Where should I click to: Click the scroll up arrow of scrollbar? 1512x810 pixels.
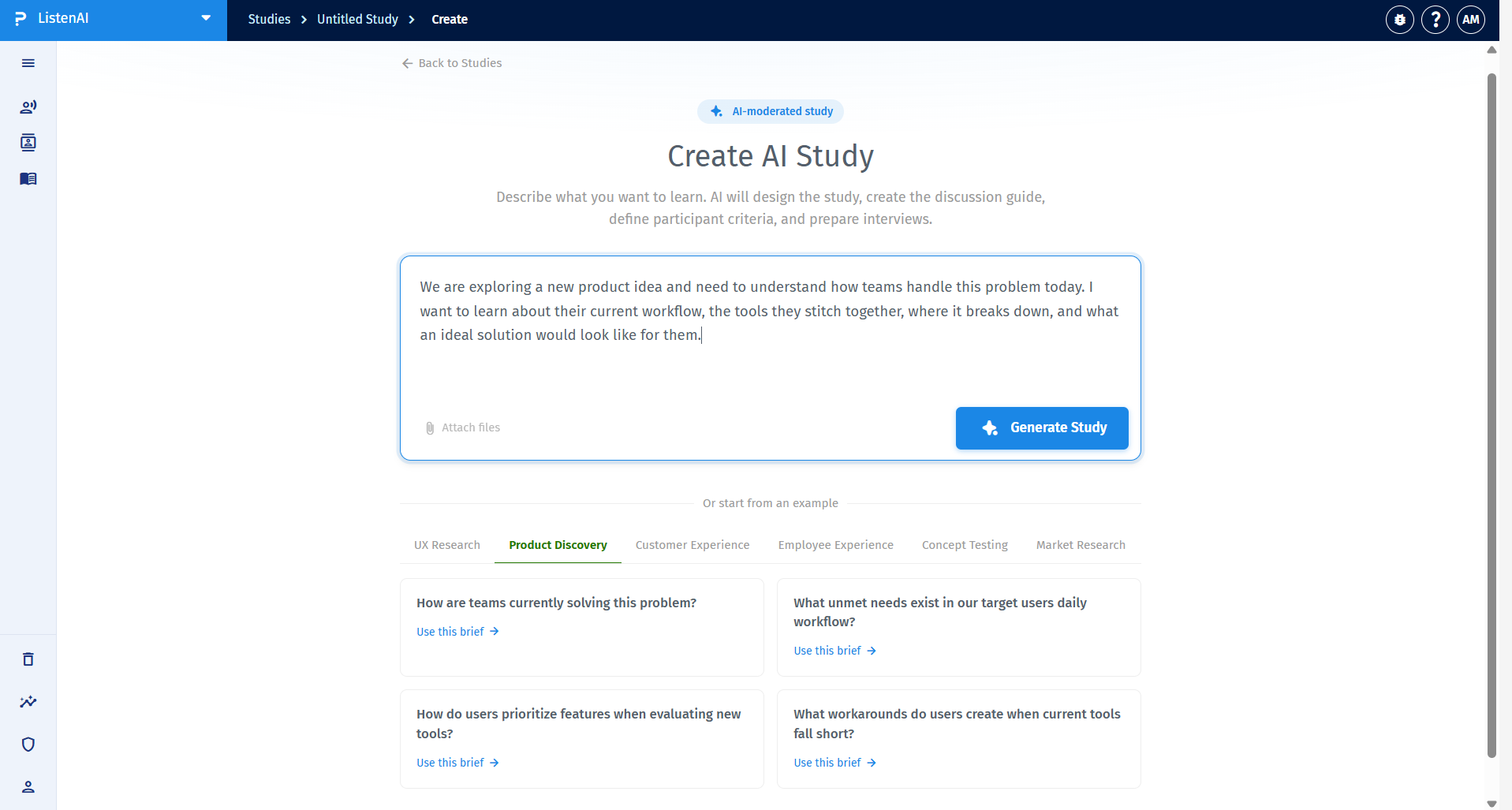coord(1491,49)
